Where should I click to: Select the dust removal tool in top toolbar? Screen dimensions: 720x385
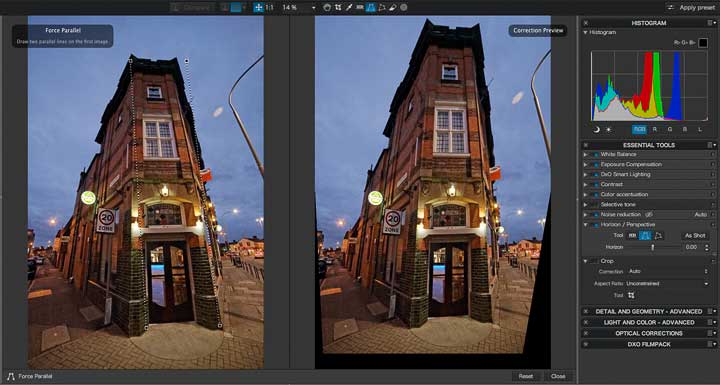point(393,7)
